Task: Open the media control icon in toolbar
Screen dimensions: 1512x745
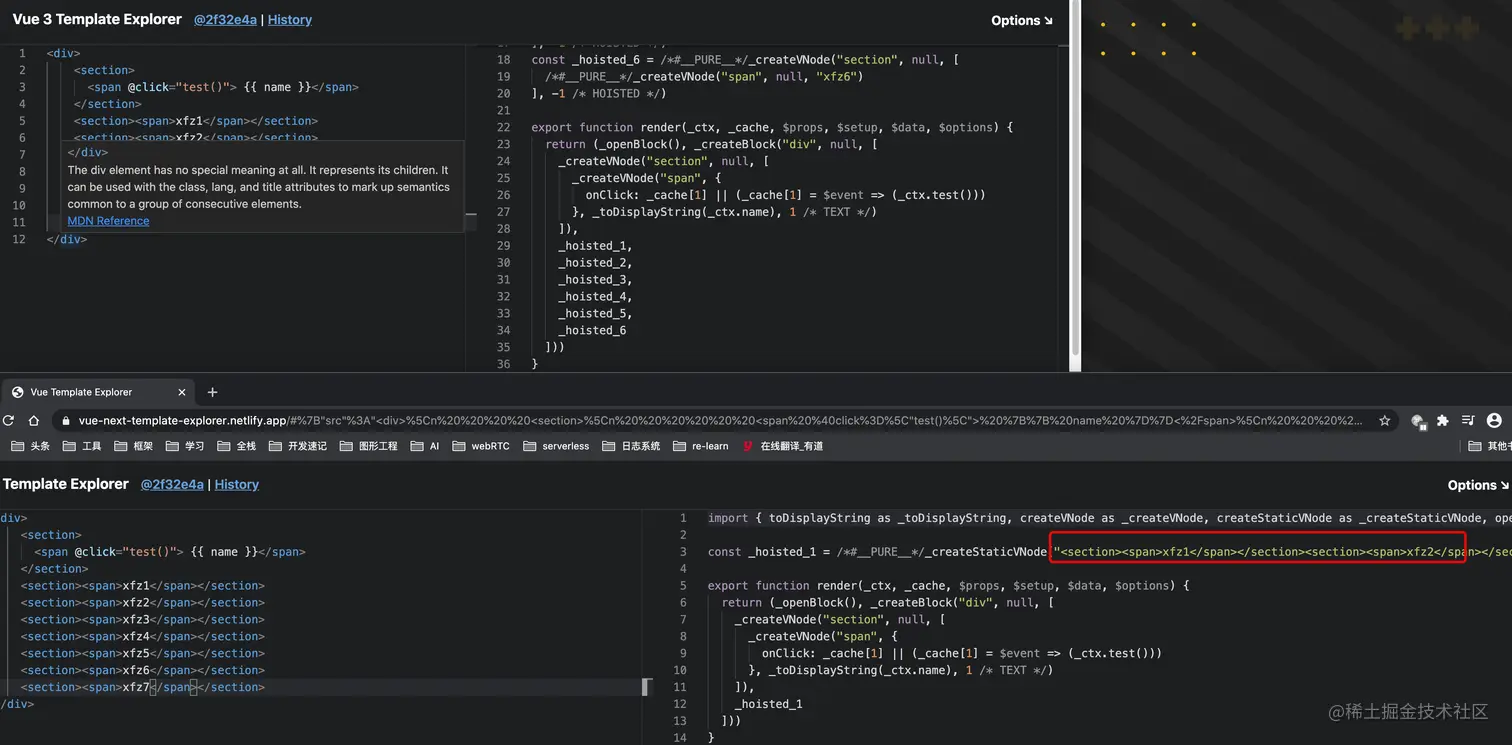Action: pos(1468,421)
